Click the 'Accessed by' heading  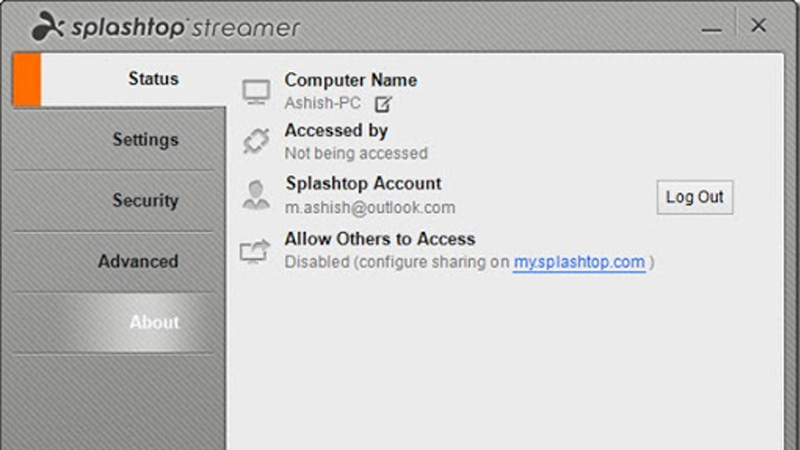[x=336, y=131]
